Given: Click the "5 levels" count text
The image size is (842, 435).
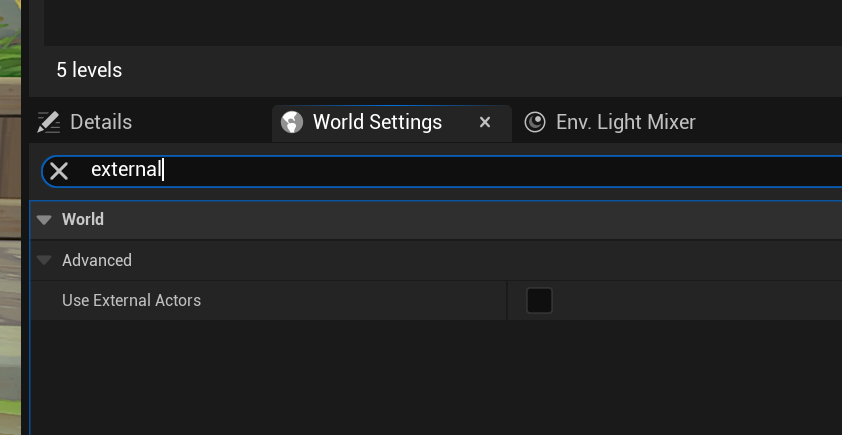Looking at the screenshot, I should pos(89,71).
